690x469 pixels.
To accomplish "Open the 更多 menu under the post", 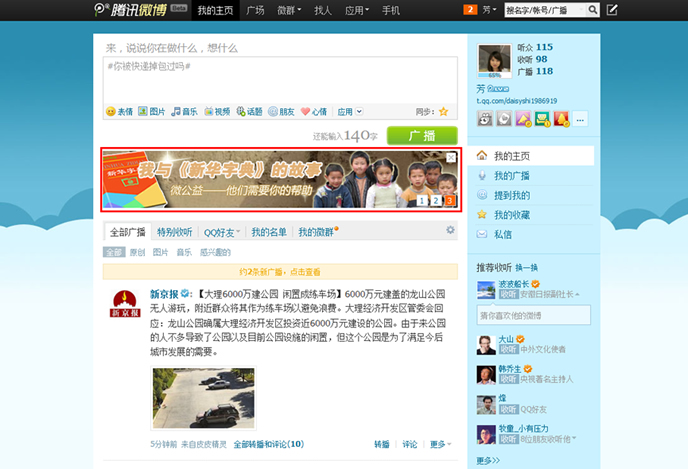I will tap(440, 443).
